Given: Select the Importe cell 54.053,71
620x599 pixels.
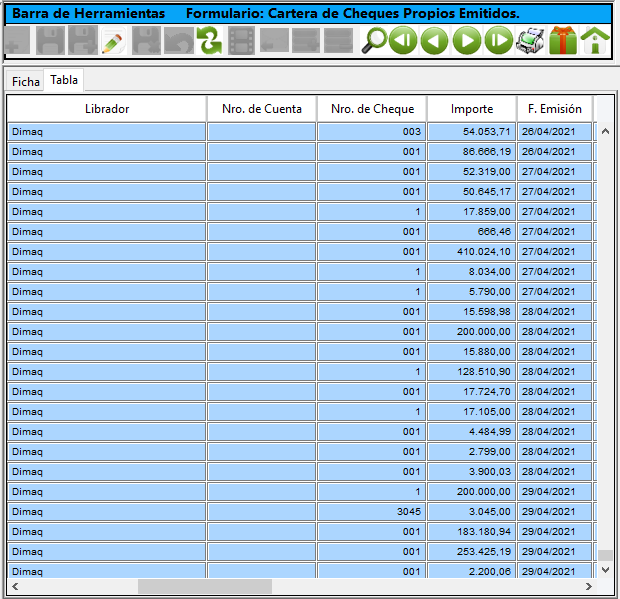Looking at the screenshot, I should pyautogui.click(x=472, y=132).
